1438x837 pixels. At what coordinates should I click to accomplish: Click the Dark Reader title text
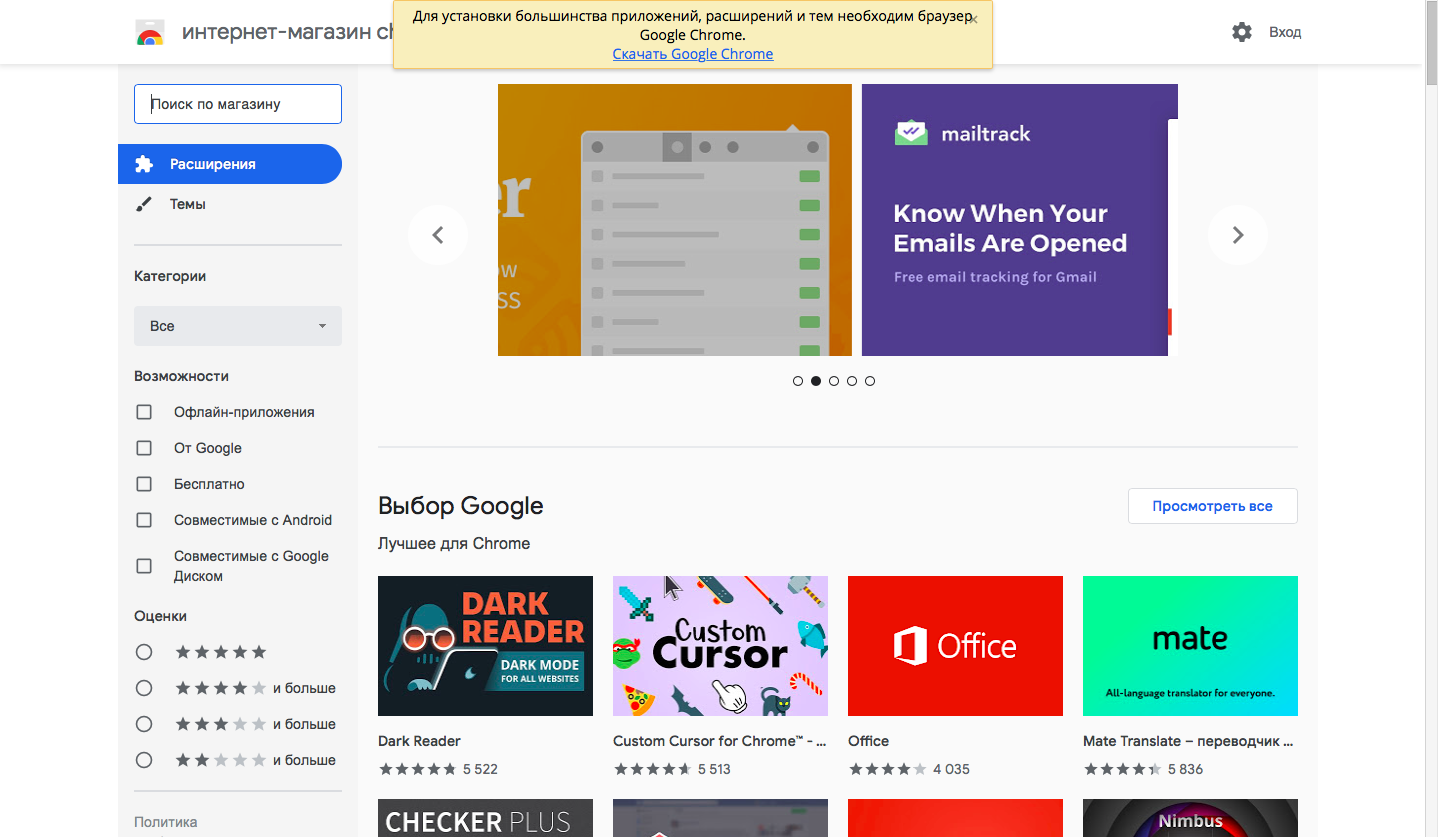click(419, 741)
